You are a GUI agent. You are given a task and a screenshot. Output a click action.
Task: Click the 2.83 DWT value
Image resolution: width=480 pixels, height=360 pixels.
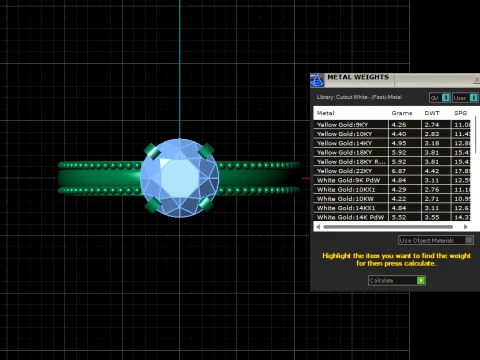click(432, 134)
